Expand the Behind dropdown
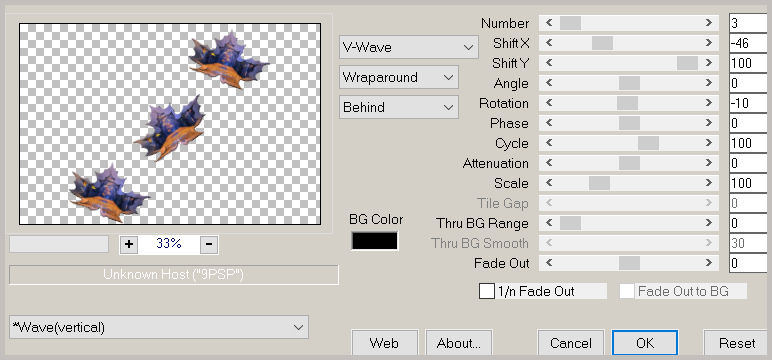 click(399, 107)
